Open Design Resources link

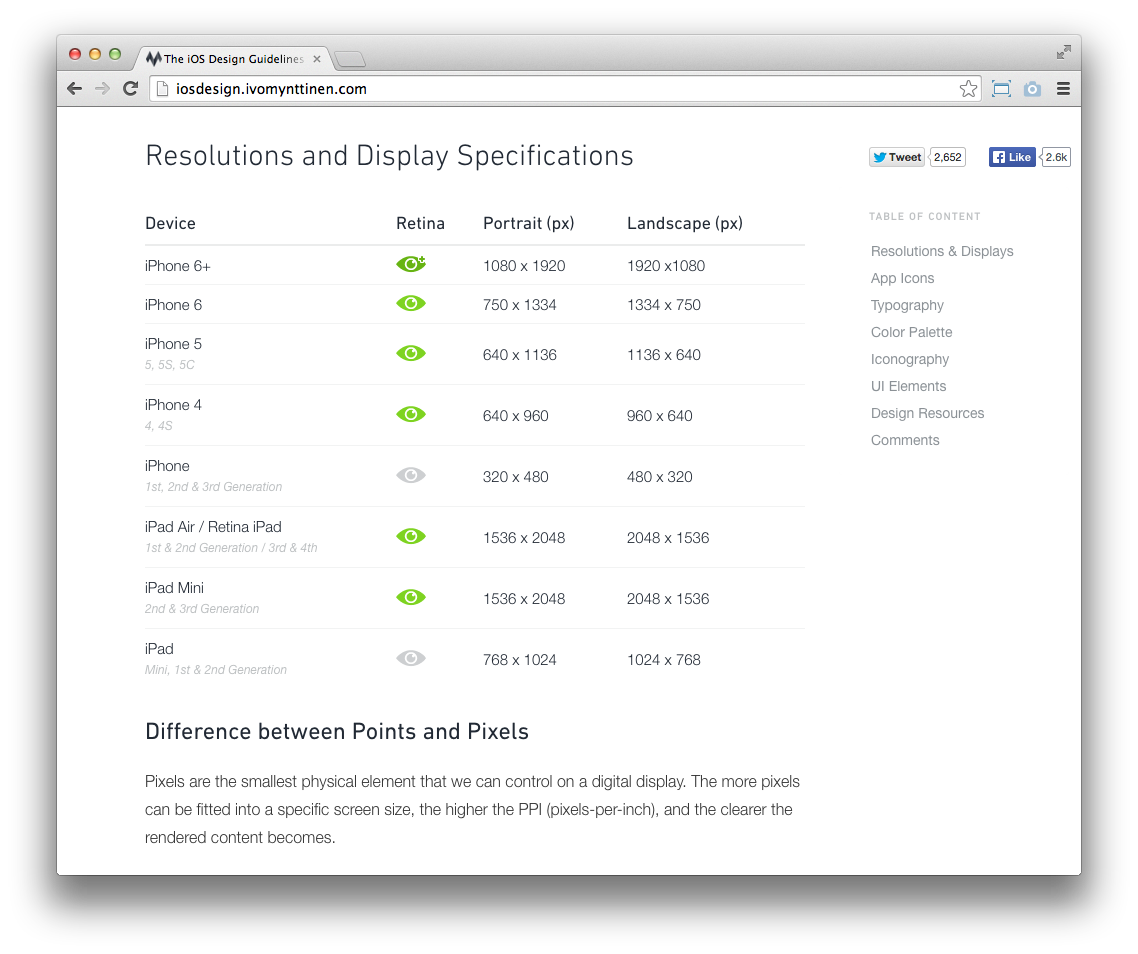click(x=928, y=412)
